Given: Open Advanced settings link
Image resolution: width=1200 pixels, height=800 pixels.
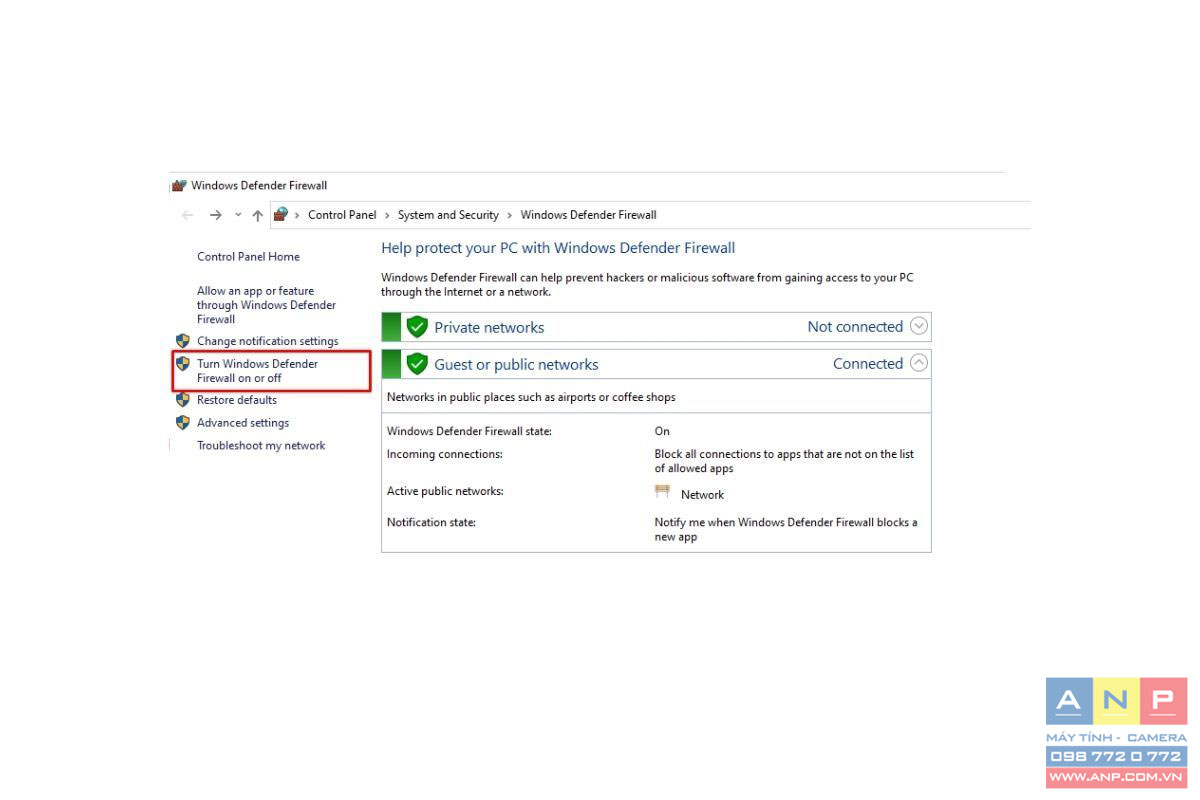Looking at the screenshot, I should [243, 423].
